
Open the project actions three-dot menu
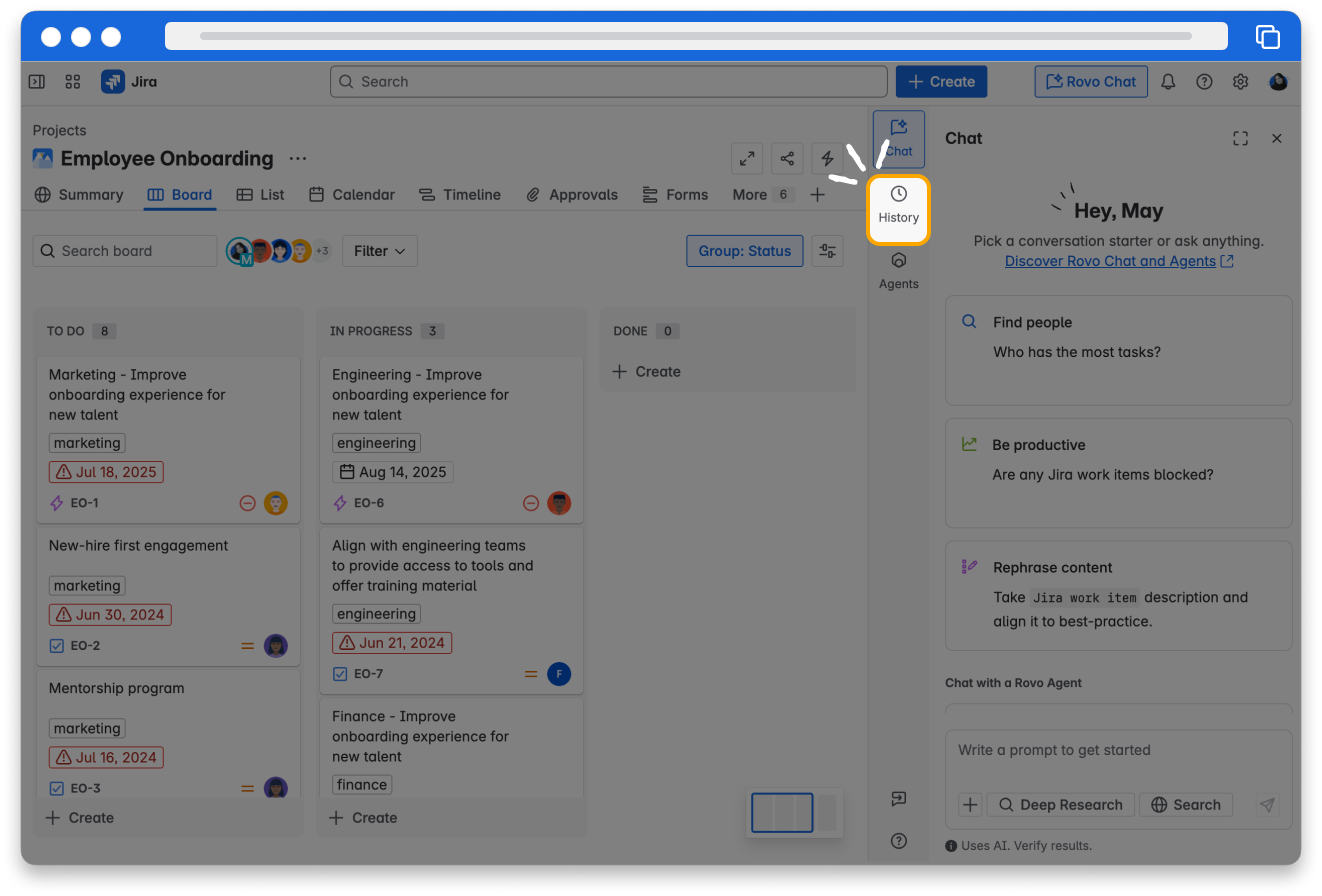tap(298, 158)
